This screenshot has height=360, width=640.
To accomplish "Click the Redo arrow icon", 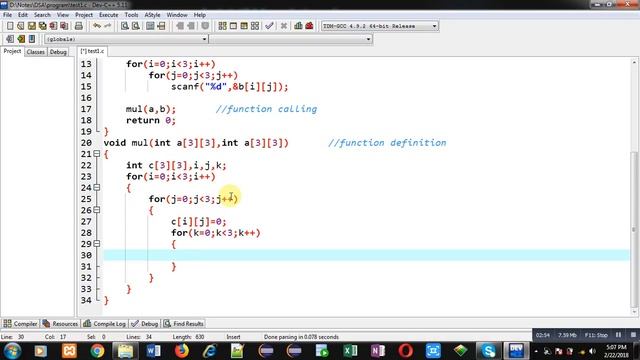I will coord(108,26).
